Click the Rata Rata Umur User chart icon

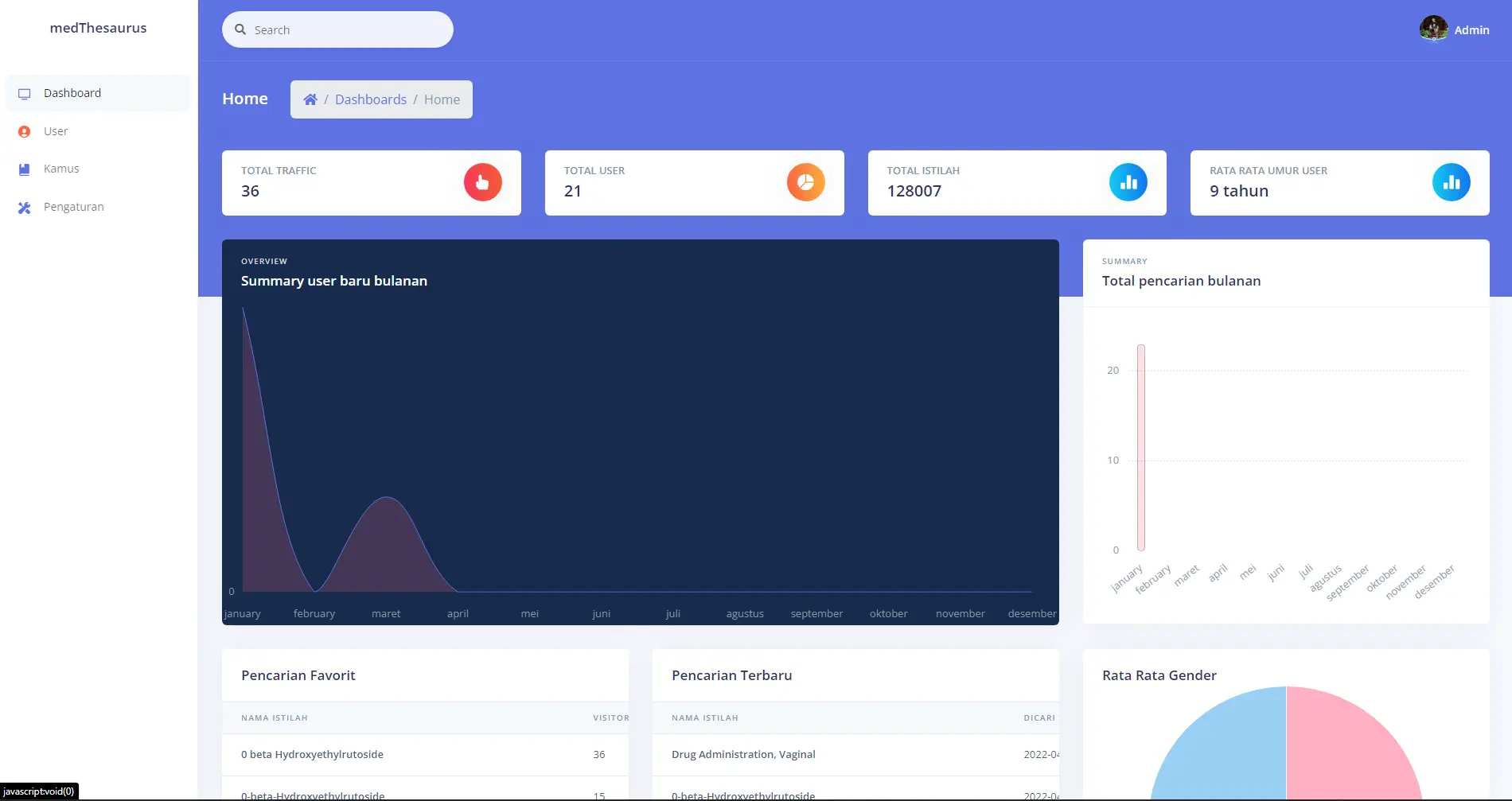pos(1451,182)
